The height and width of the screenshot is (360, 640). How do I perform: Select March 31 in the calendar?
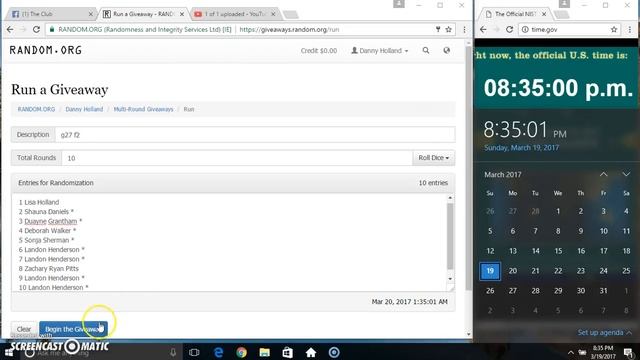tap(603, 291)
